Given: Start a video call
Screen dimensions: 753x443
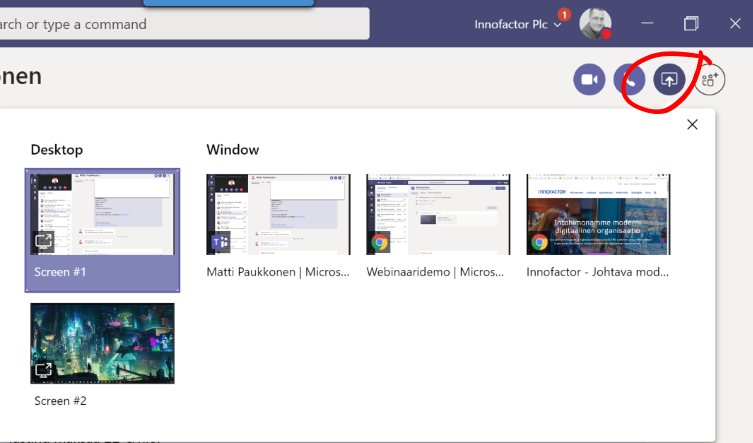Looking at the screenshot, I should (590, 79).
